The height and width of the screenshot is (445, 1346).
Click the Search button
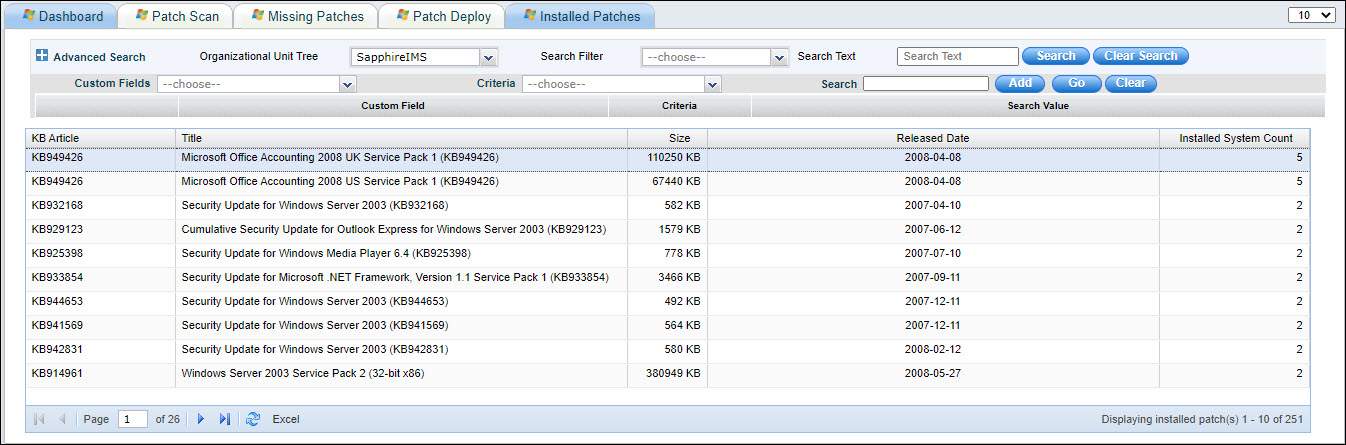coord(1056,56)
